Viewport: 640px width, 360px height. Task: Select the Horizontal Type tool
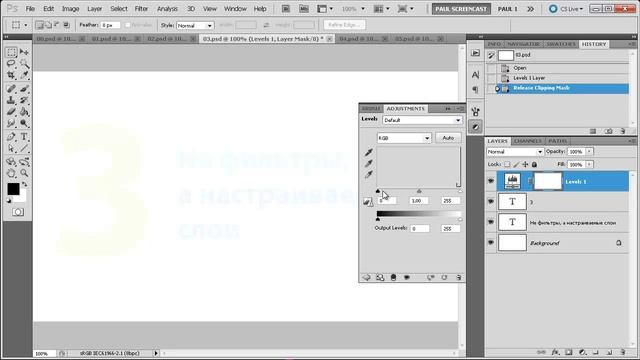point(24,137)
